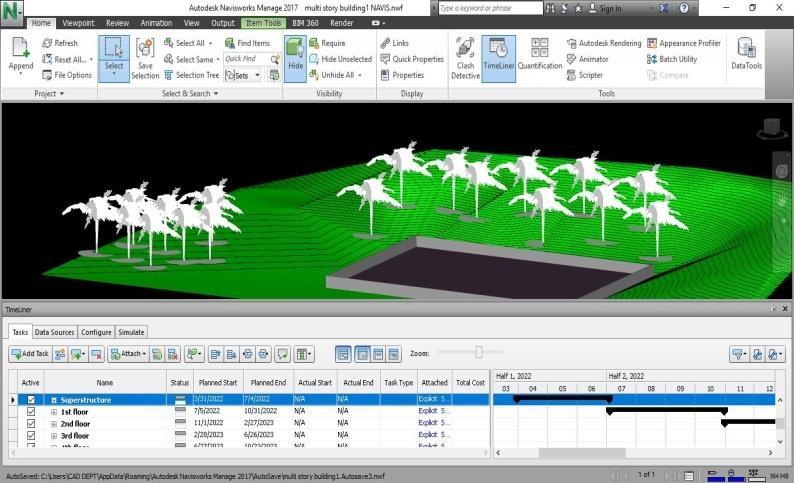Launch the Animator tool

587,59
